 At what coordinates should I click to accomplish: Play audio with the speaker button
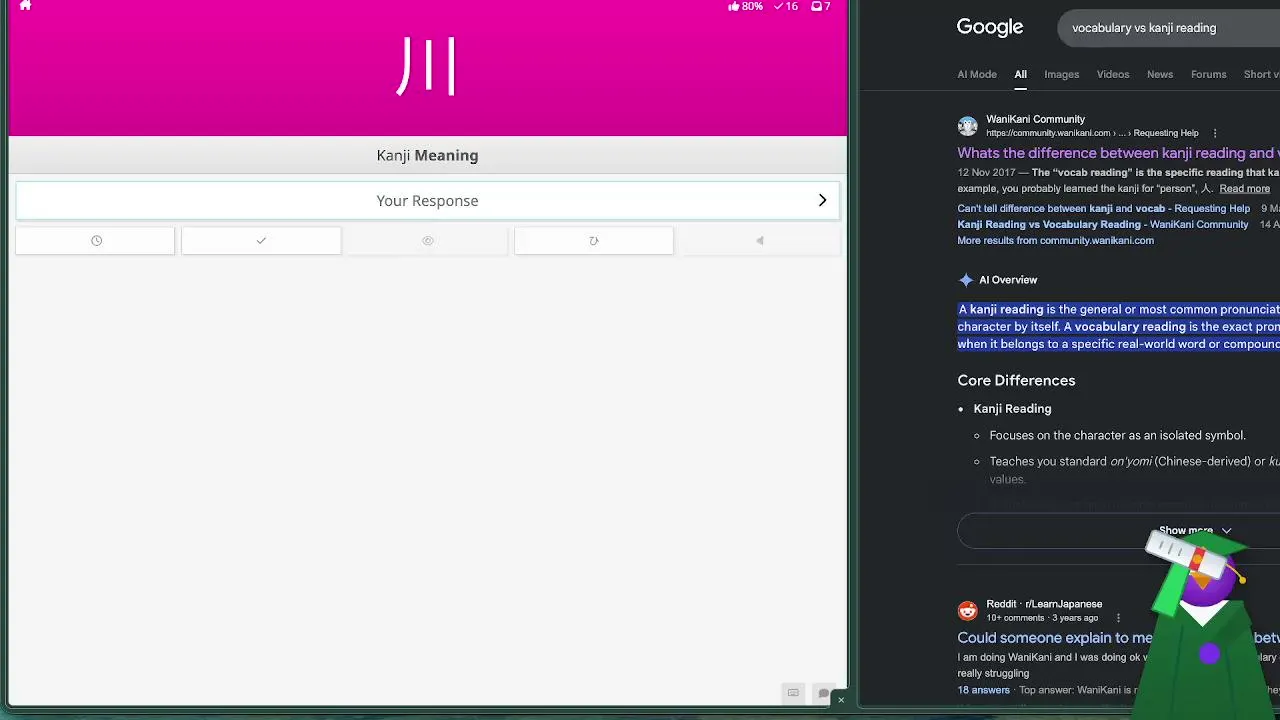pos(759,241)
